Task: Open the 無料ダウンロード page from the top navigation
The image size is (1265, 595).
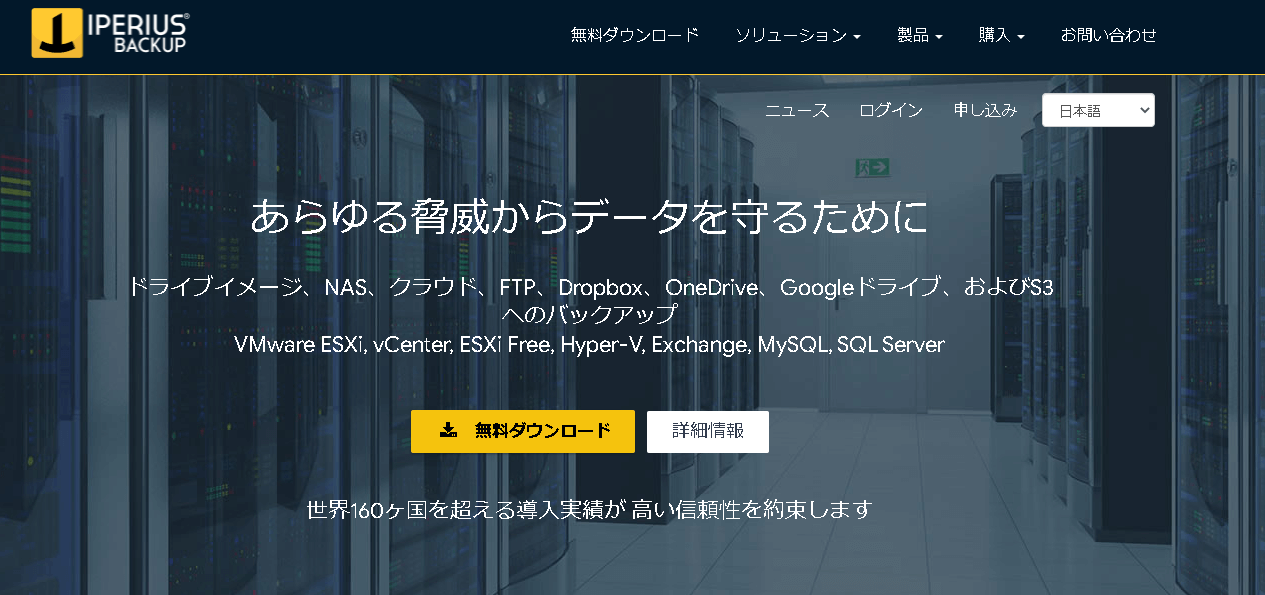Action: pos(634,33)
